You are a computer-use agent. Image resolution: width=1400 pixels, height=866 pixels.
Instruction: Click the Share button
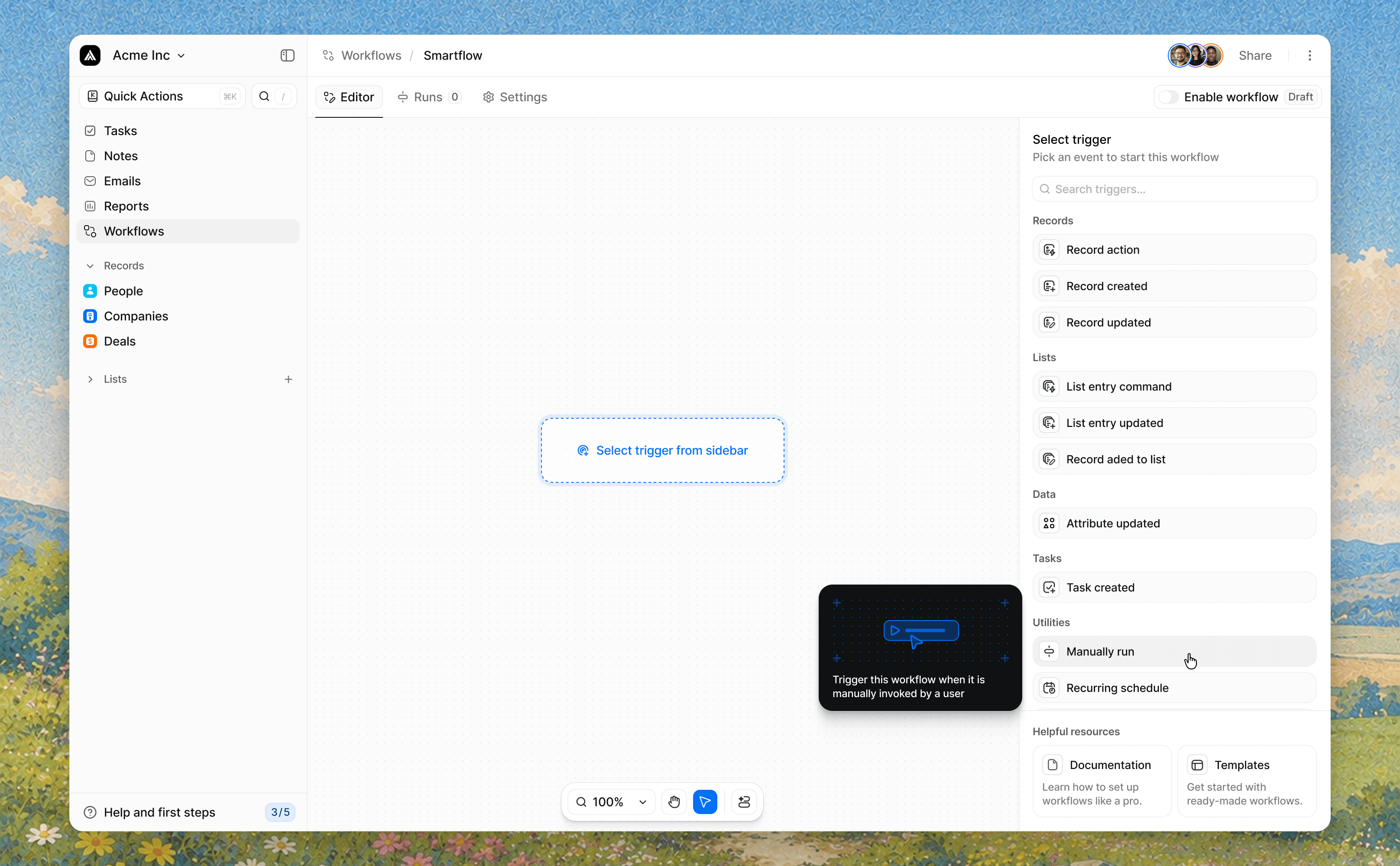point(1255,55)
